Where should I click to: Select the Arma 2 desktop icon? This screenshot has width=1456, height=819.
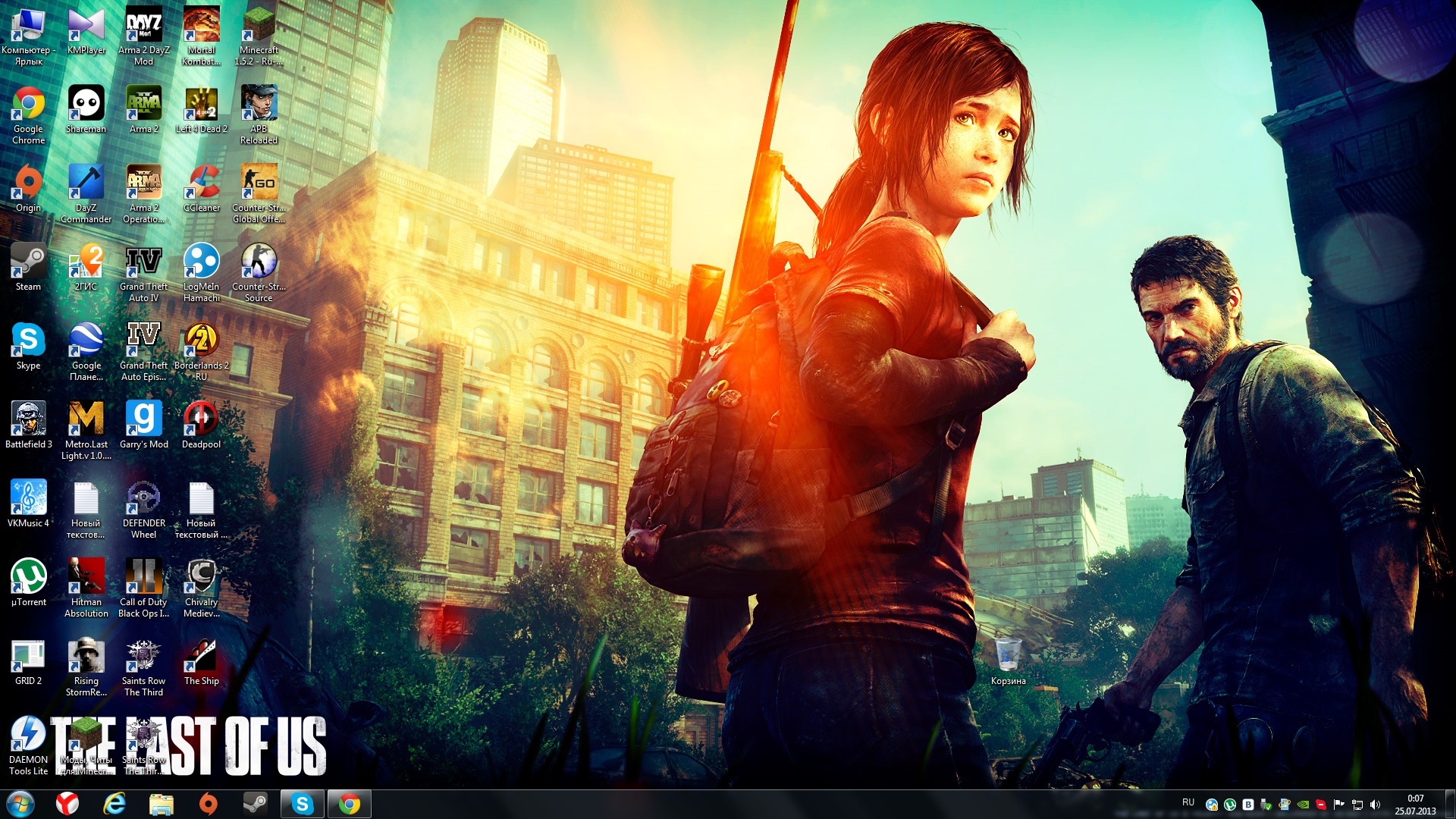pos(144,110)
